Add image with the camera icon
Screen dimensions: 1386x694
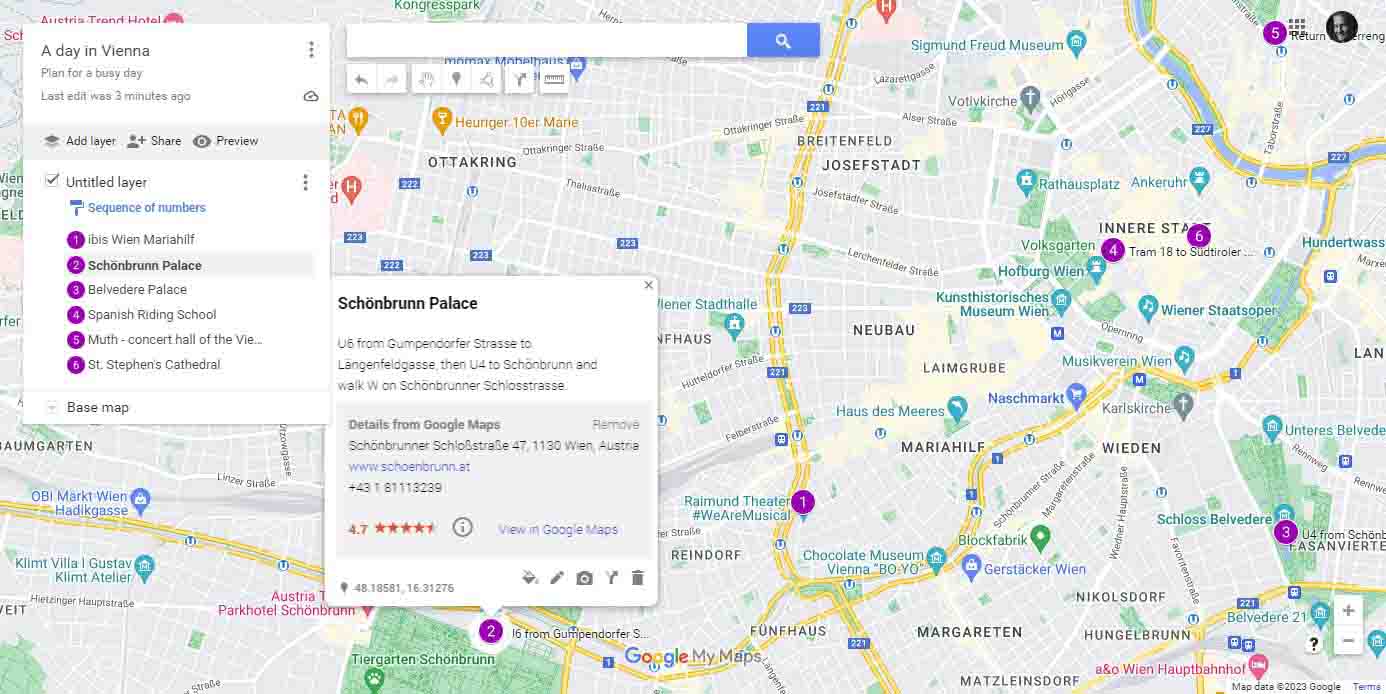(585, 578)
